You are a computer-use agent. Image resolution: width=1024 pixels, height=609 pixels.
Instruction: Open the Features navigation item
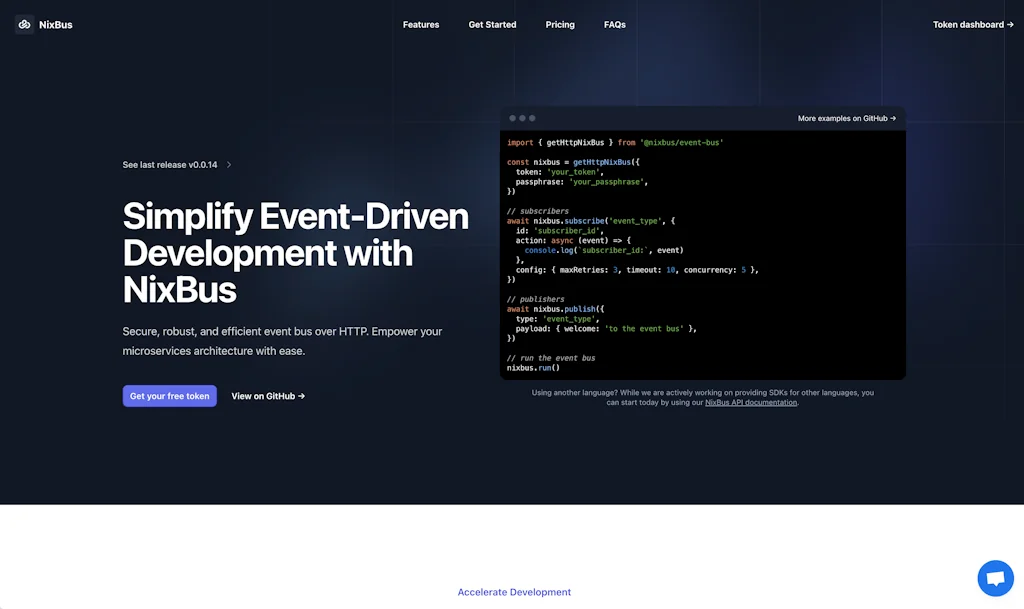click(x=421, y=24)
